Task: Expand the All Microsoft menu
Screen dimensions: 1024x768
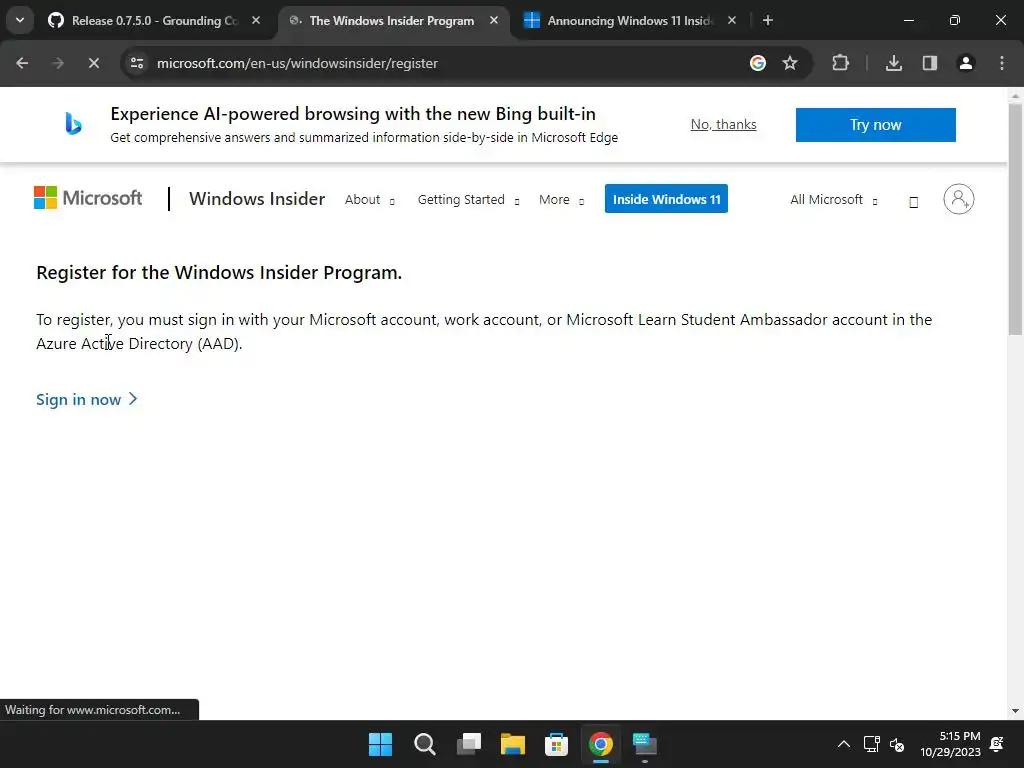Action: pos(833,200)
